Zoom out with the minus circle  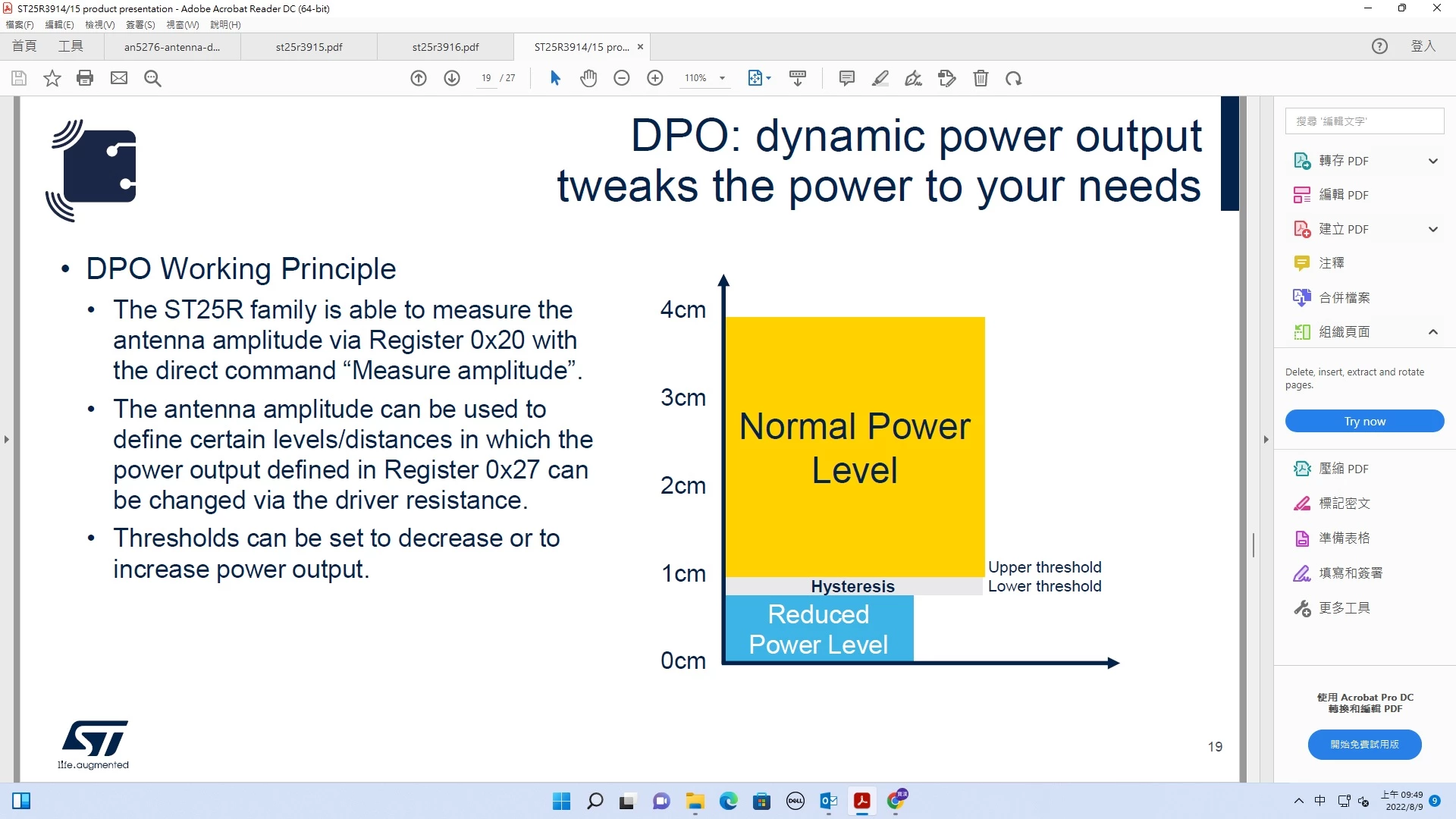pos(622,78)
